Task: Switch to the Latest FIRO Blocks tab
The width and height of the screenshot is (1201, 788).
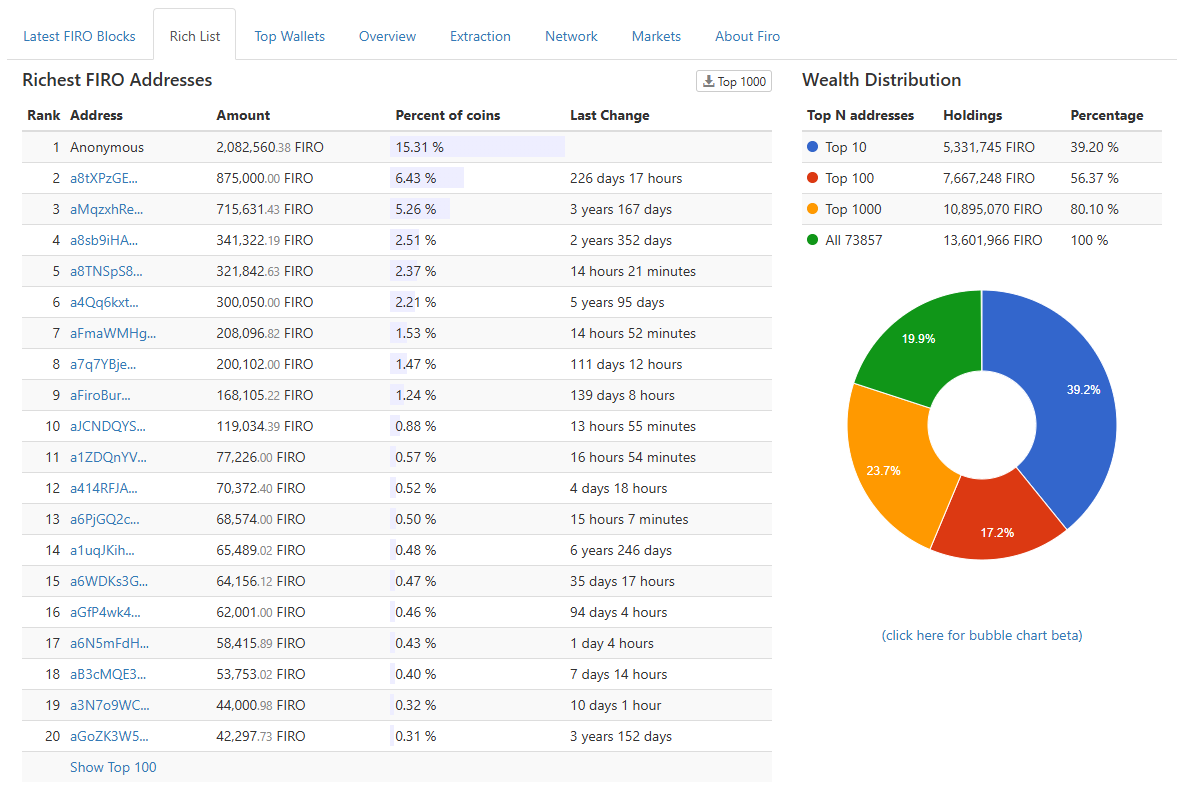Action: click(79, 36)
